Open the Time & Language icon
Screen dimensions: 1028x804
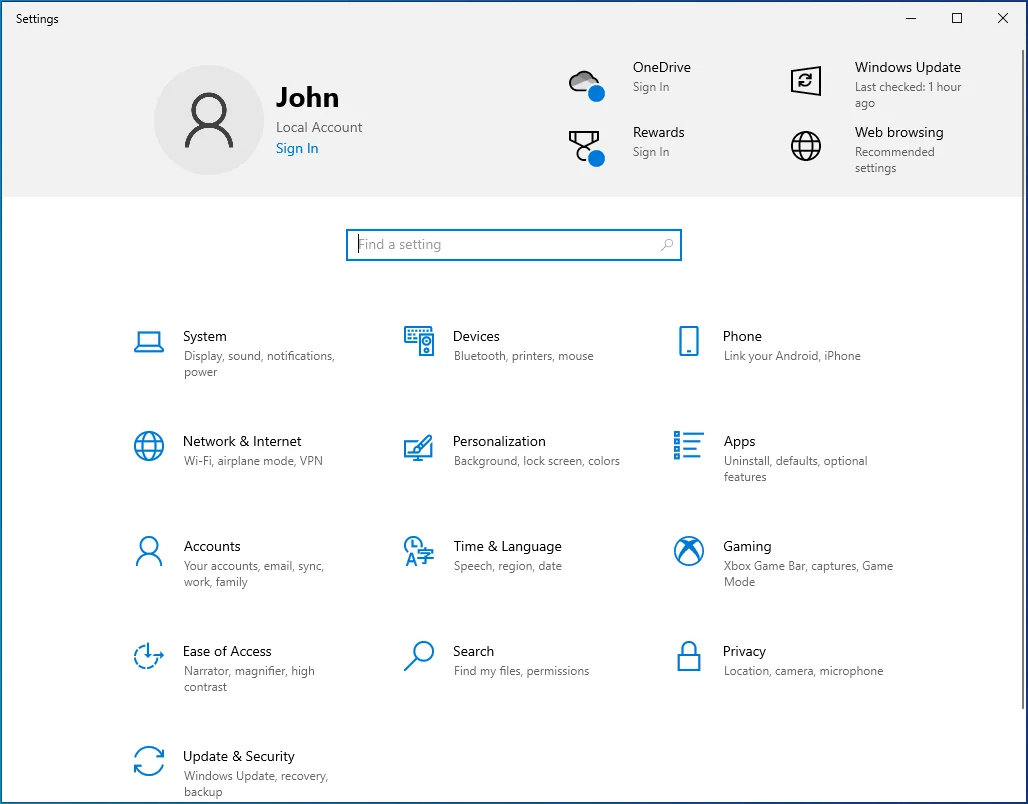click(x=419, y=551)
